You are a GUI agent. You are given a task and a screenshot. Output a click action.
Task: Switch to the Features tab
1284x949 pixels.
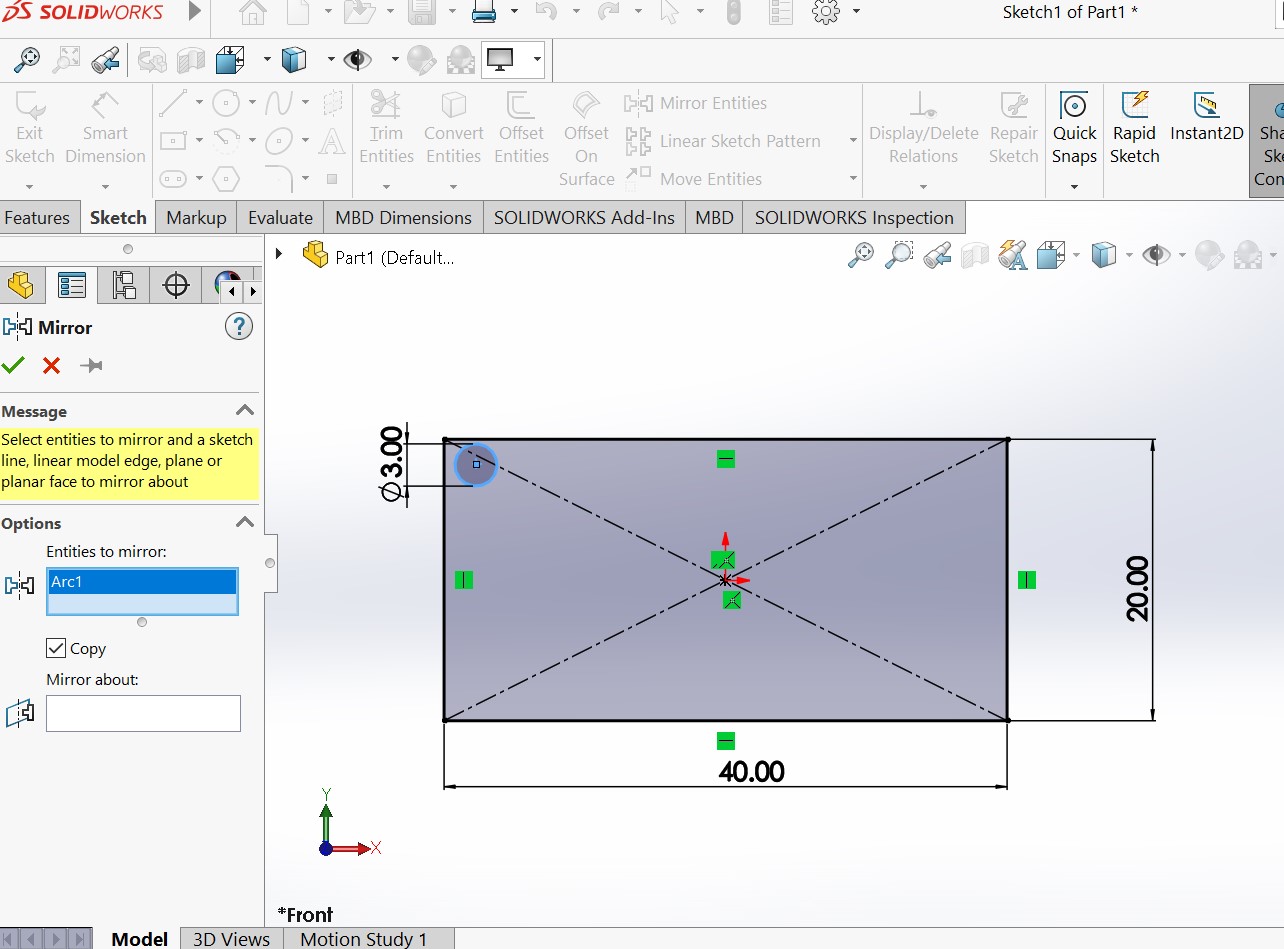[37, 217]
